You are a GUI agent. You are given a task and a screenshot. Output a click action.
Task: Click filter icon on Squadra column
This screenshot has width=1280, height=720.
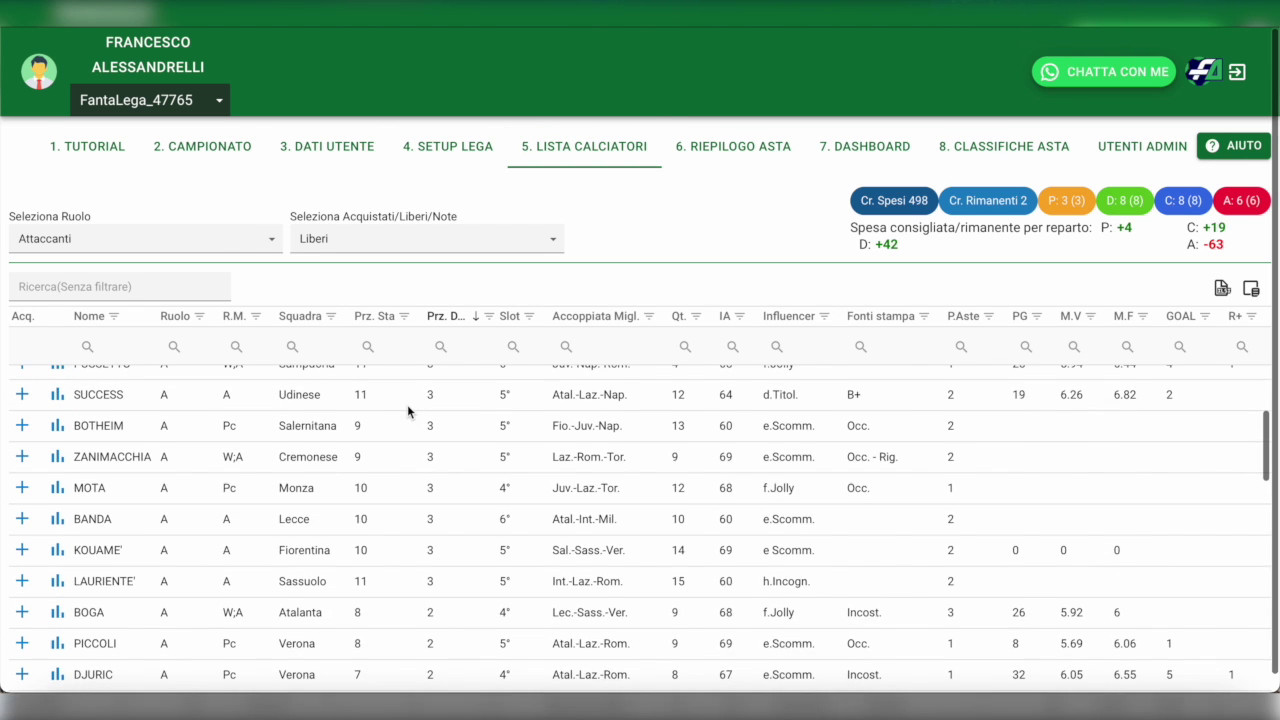331,316
